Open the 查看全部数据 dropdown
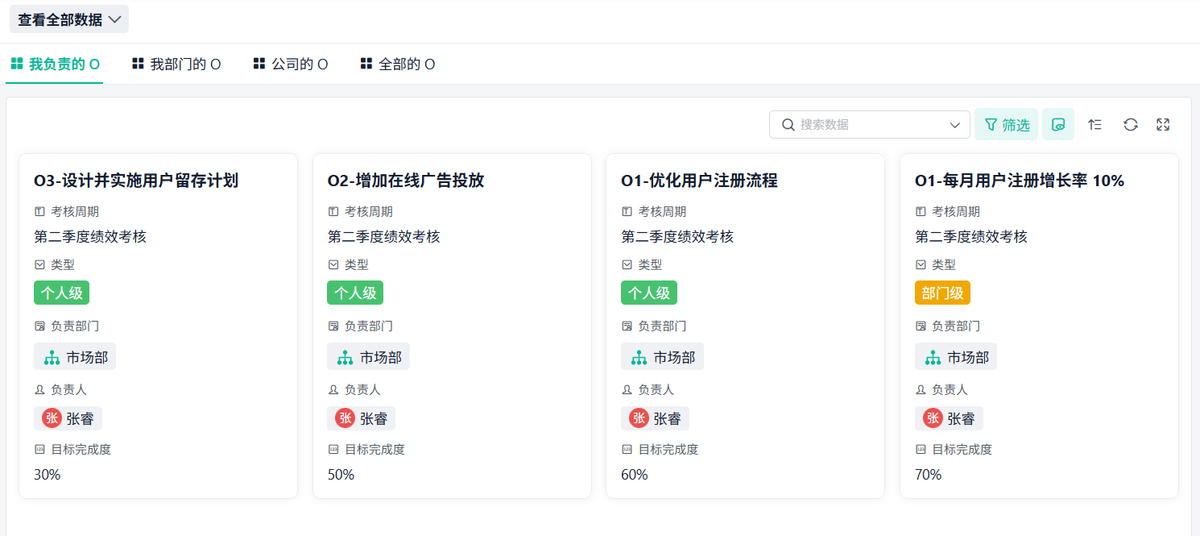Image resolution: width=1200 pixels, height=536 pixels. tap(69, 19)
